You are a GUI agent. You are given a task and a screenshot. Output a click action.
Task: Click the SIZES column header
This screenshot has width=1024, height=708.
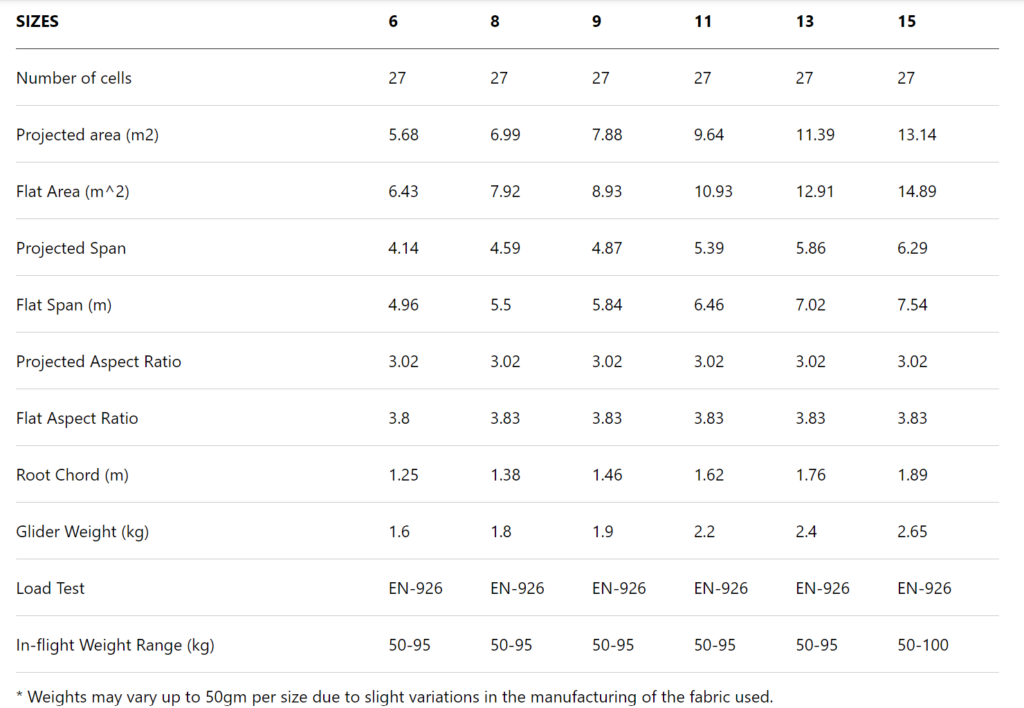(37, 22)
